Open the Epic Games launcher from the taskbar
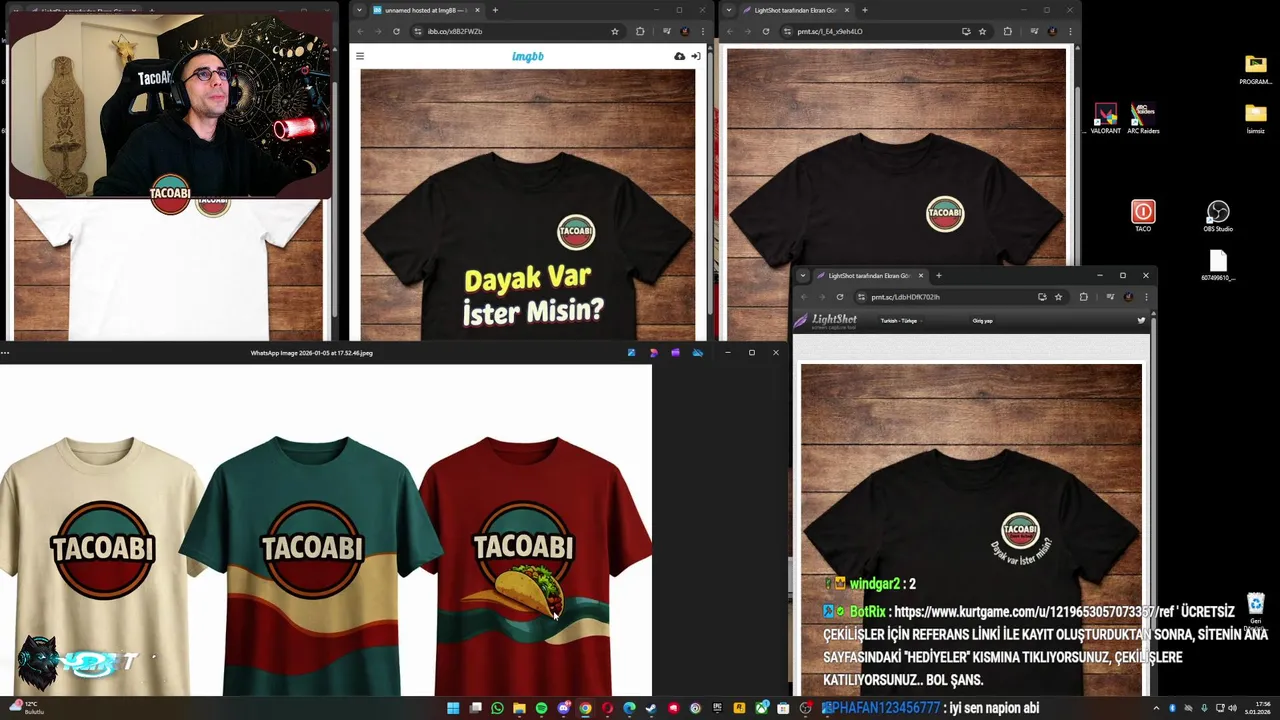The height and width of the screenshot is (720, 1280). [x=717, y=708]
